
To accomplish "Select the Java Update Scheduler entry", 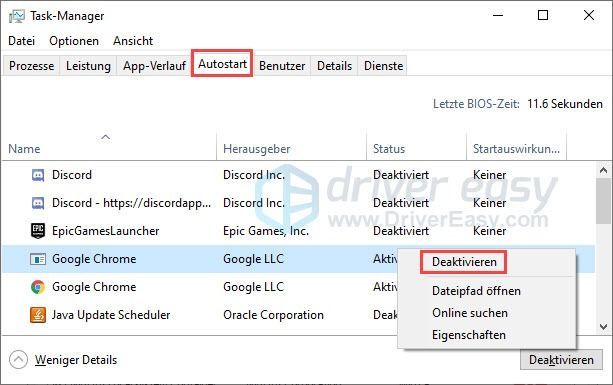I will [x=111, y=315].
